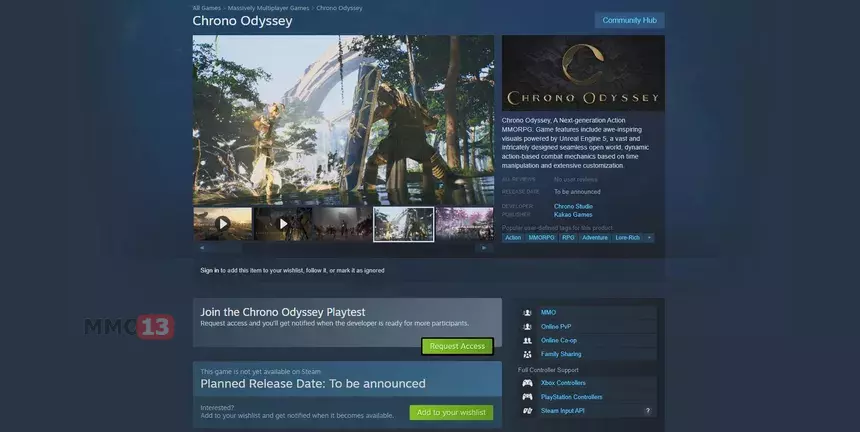
Task: Click the MMO category icon
Action: tap(527, 312)
